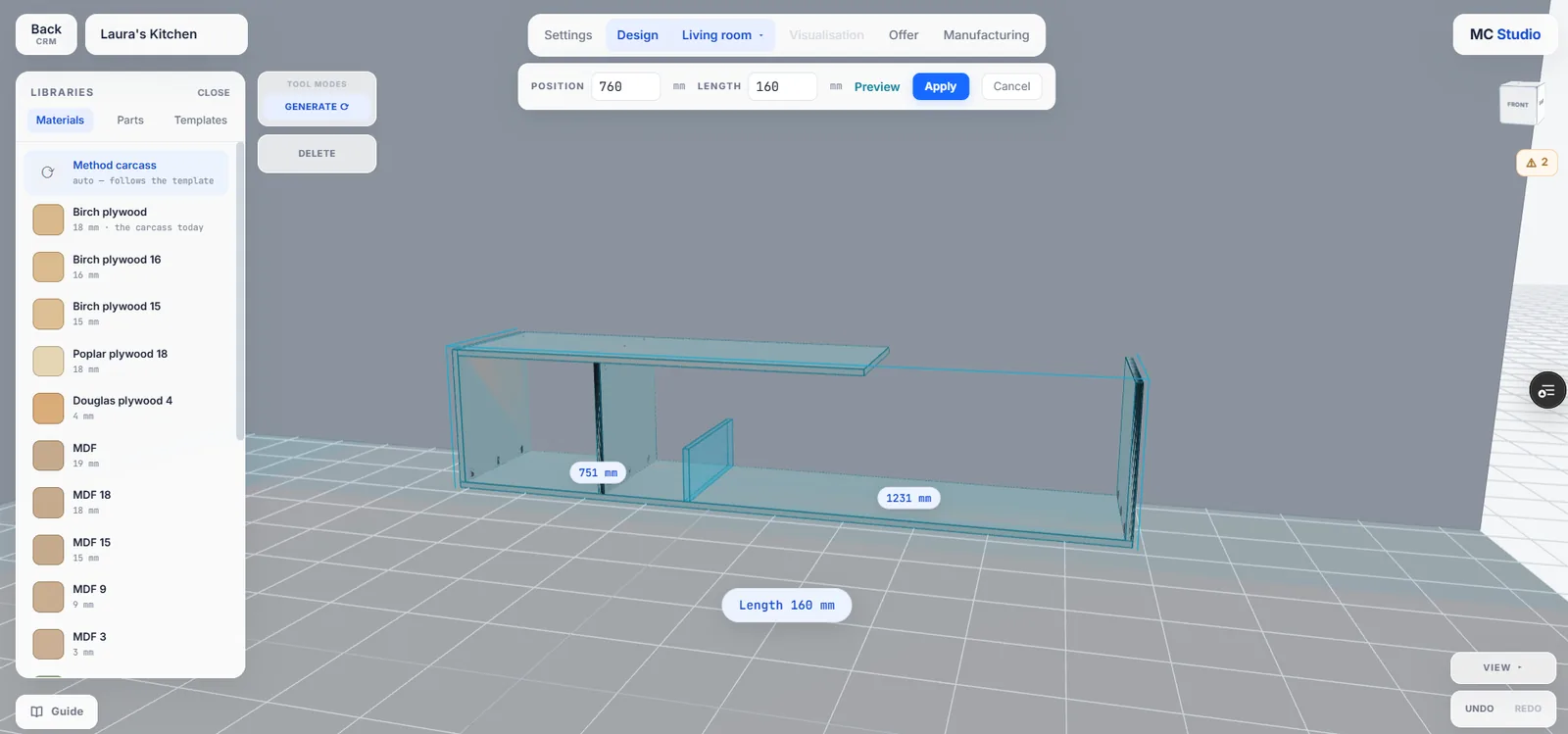Open the layers list round icon
This screenshot has height=734, width=1568.
pos(1547,391)
